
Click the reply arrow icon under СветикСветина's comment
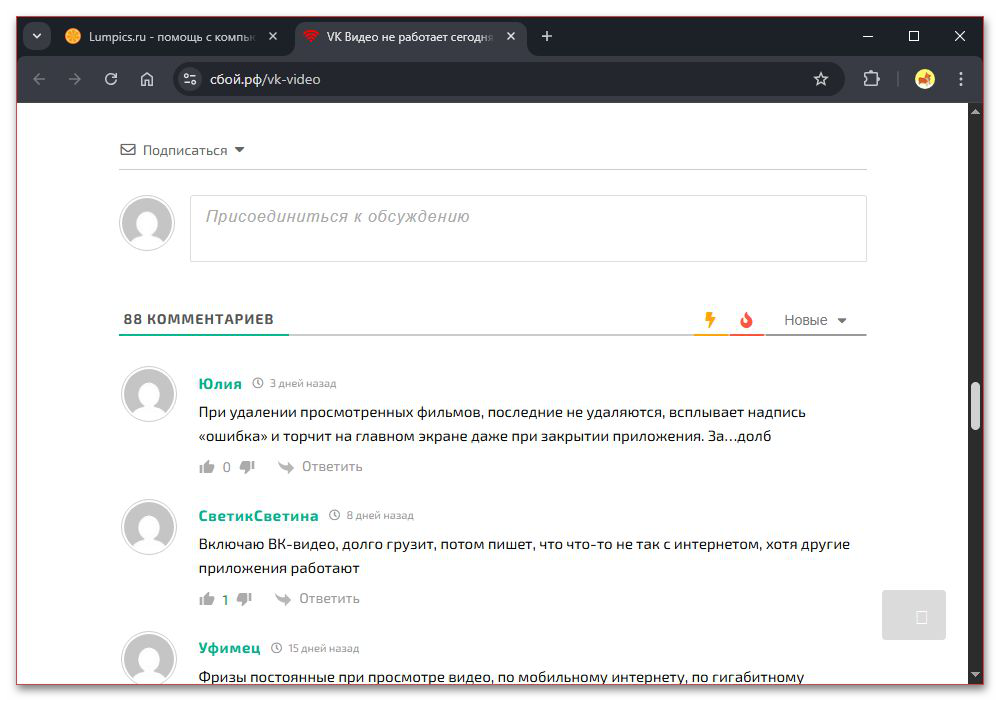(283, 600)
